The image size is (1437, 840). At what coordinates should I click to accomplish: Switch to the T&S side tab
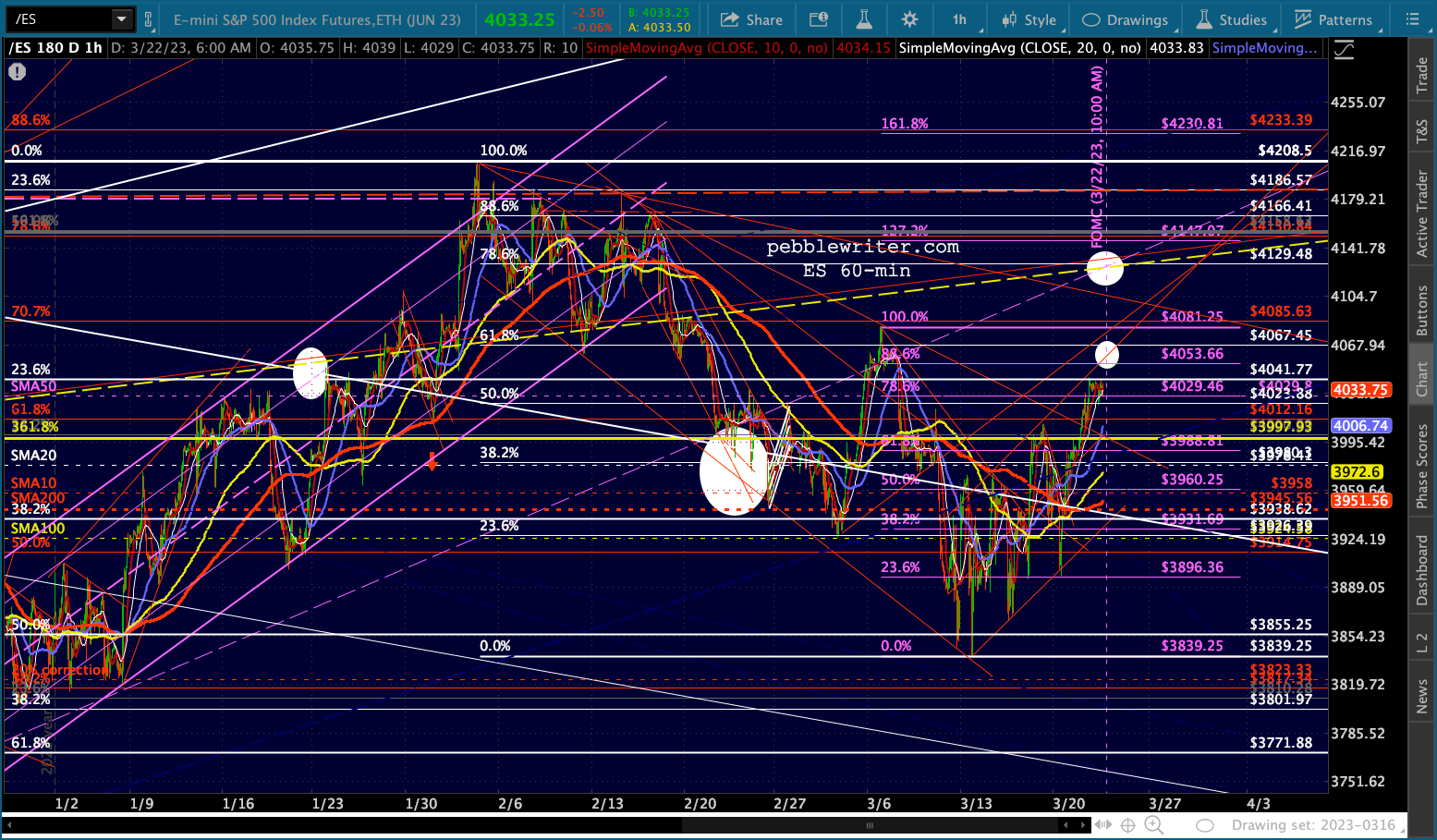click(x=1422, y=132)
